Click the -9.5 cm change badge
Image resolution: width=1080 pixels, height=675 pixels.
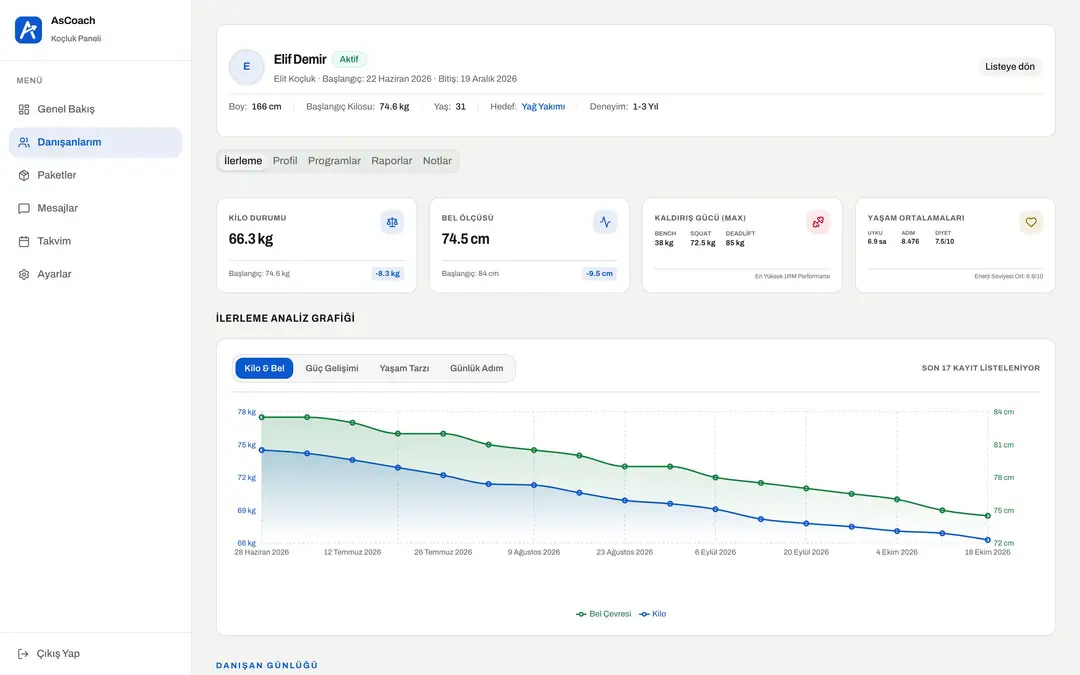[x=599, y=273]
